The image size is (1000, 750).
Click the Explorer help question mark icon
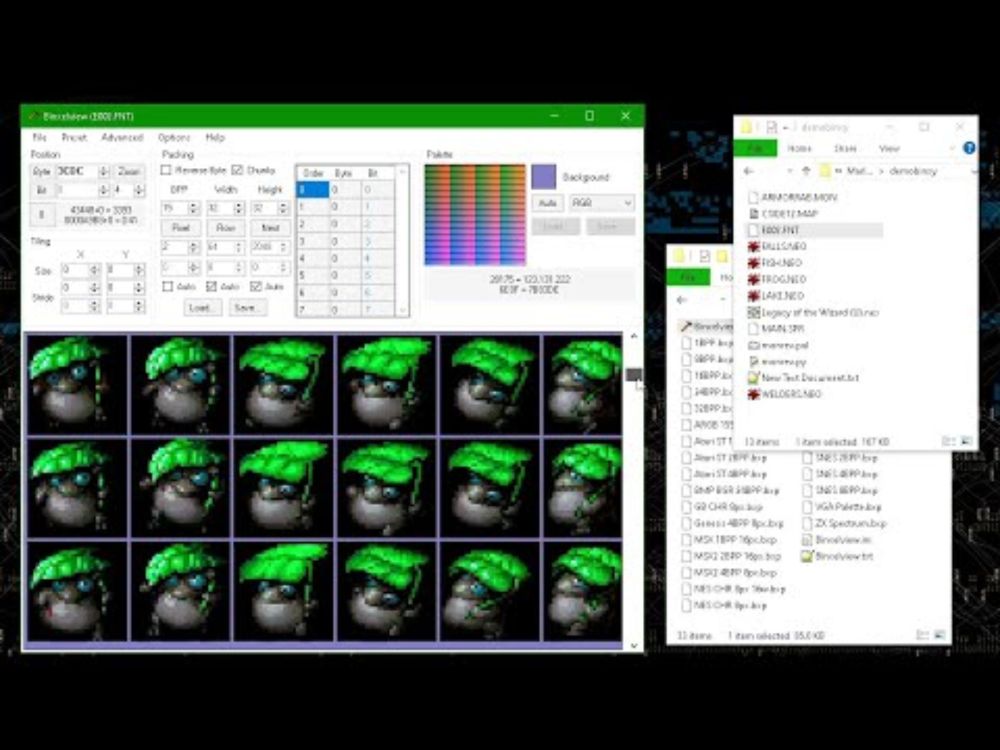click(x=969, y=148)
